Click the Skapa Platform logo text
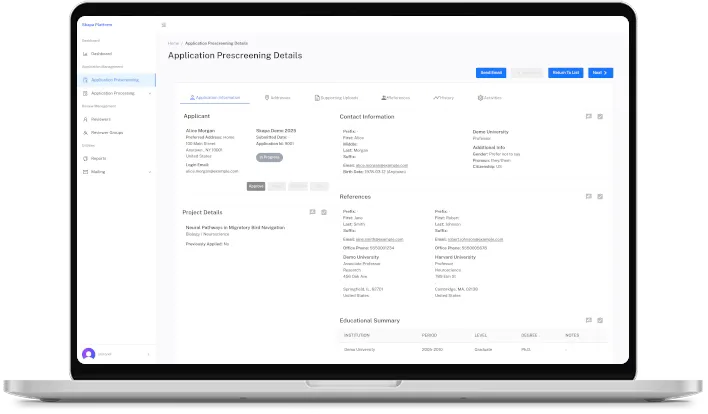Image resolution: width=708 pixels, height=414 pixels. pos(97,25)
